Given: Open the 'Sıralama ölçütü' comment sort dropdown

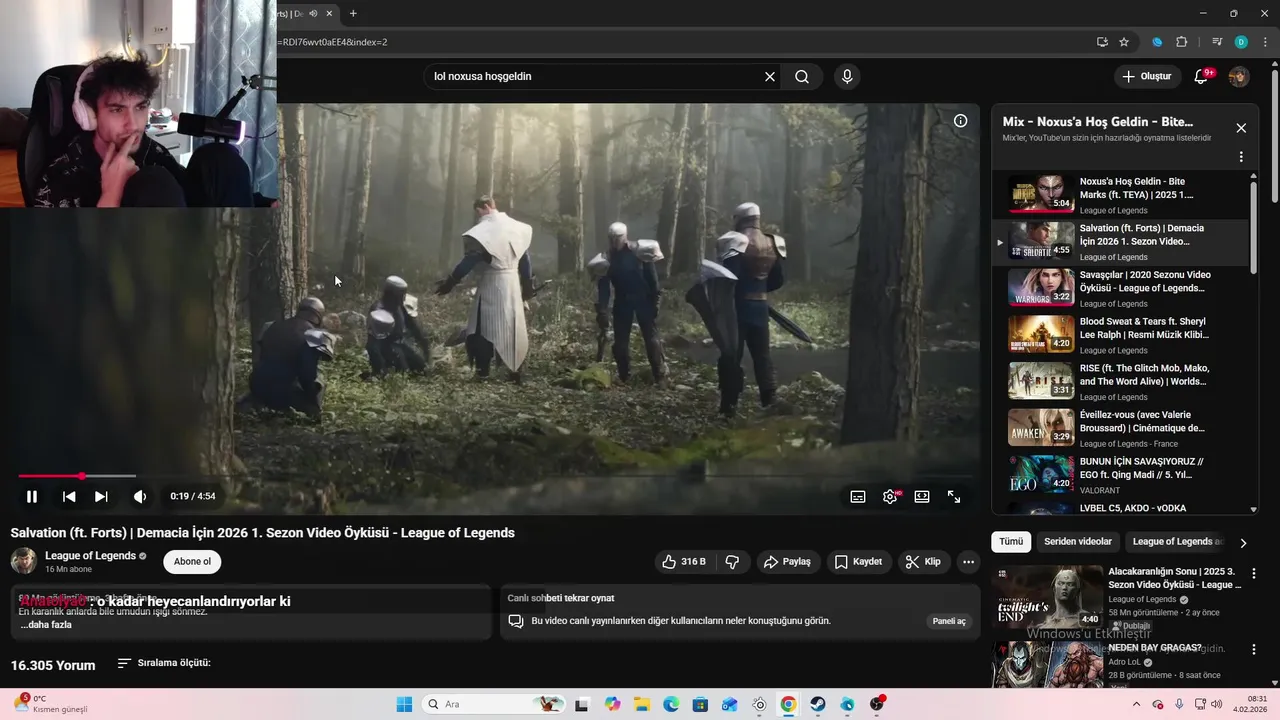Looking at the screenshot, I should coord(164,663).
